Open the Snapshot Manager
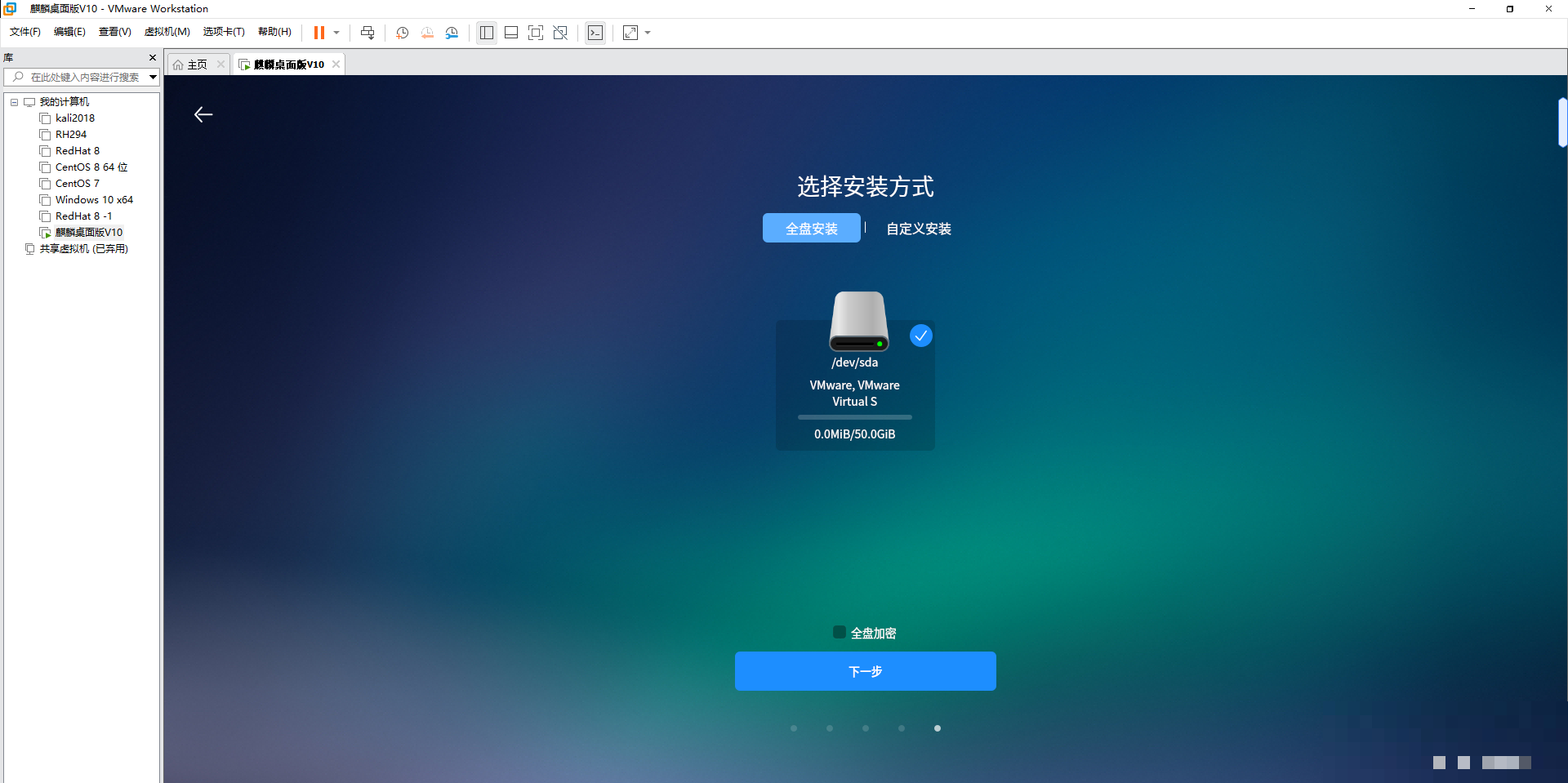Image resolution: width=1568 pixels, height=783 pixels. click(x=452, y=33)
